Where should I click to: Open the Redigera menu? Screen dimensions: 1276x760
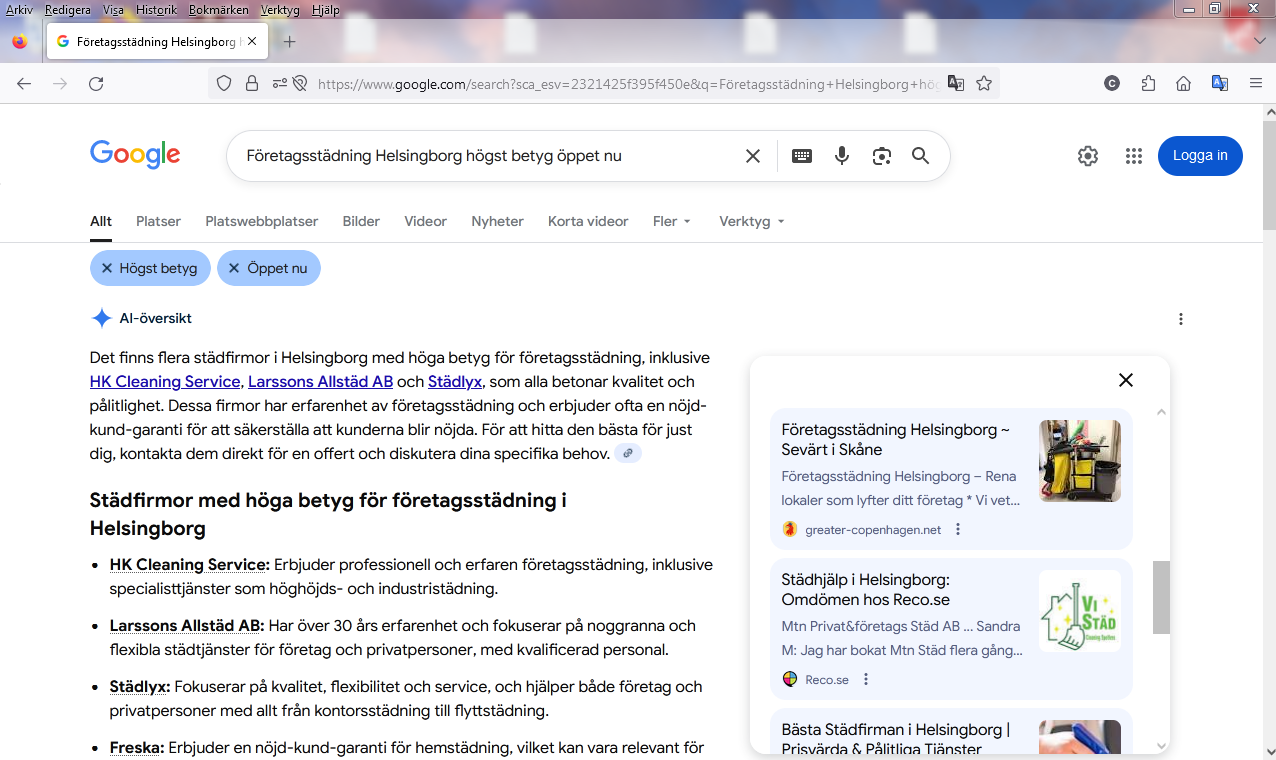(x=67, y=10)
